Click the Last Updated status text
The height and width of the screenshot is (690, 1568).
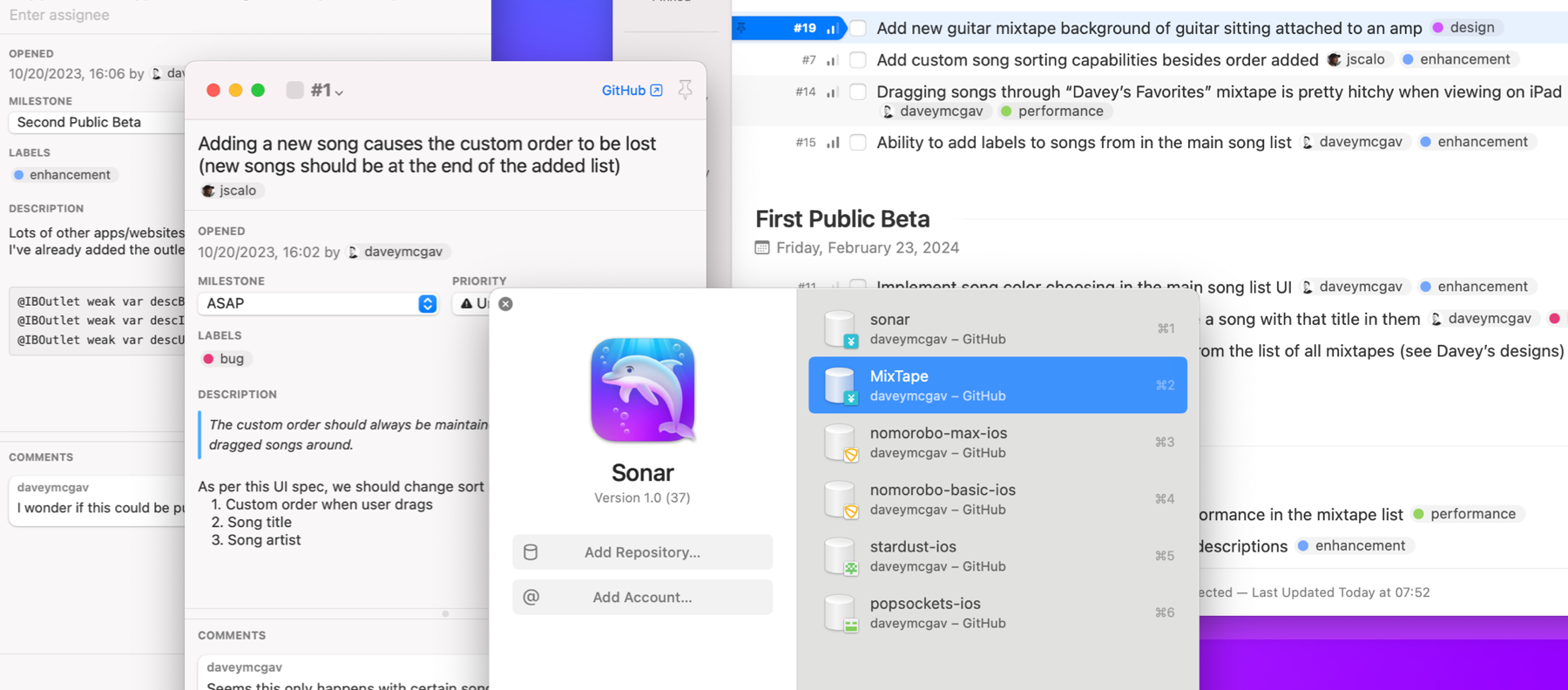point(1341,592)
